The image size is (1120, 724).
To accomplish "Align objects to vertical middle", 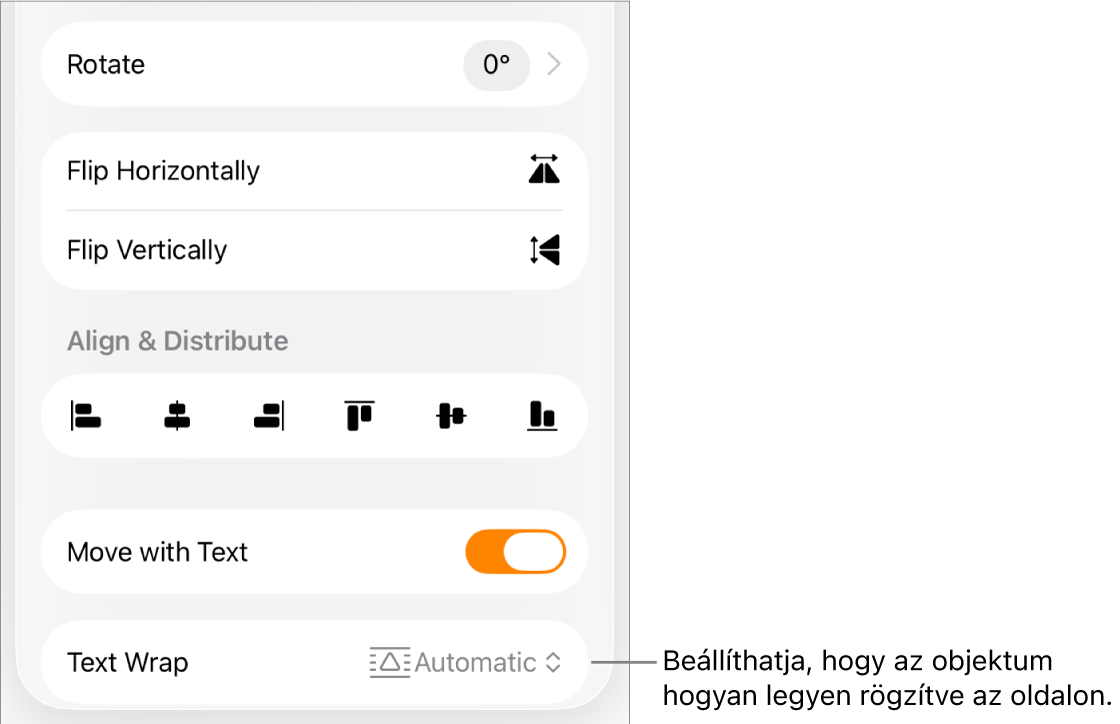I will 451,416.
